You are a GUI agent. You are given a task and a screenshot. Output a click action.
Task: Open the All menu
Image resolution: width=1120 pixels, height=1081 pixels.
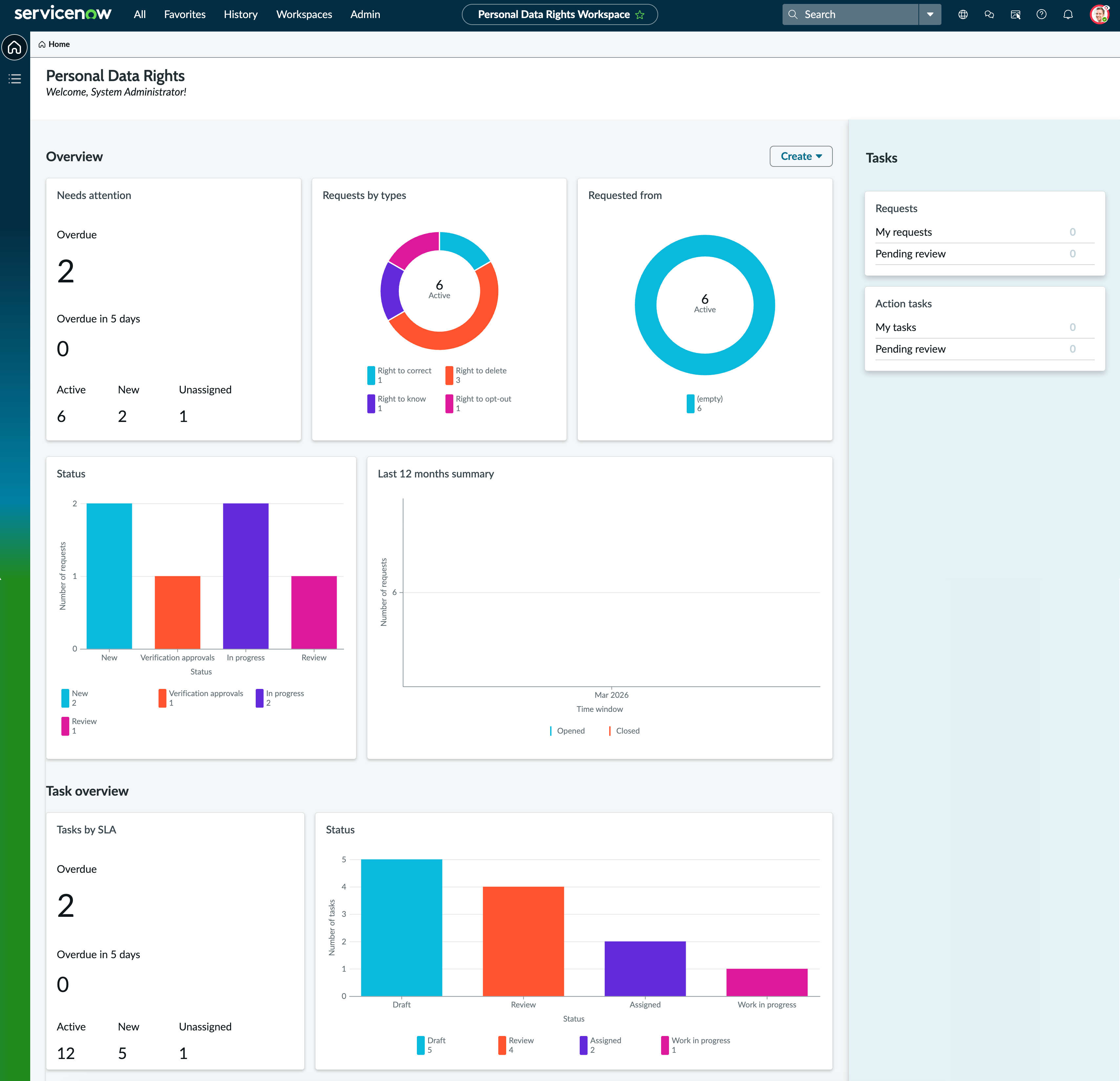tap(140, 14)
